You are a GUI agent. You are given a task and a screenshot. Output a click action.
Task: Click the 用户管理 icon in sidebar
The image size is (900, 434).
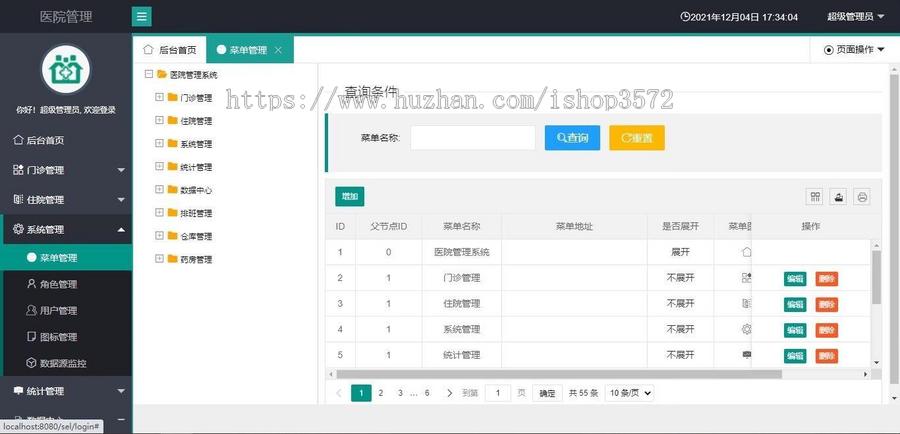[32, 310]
